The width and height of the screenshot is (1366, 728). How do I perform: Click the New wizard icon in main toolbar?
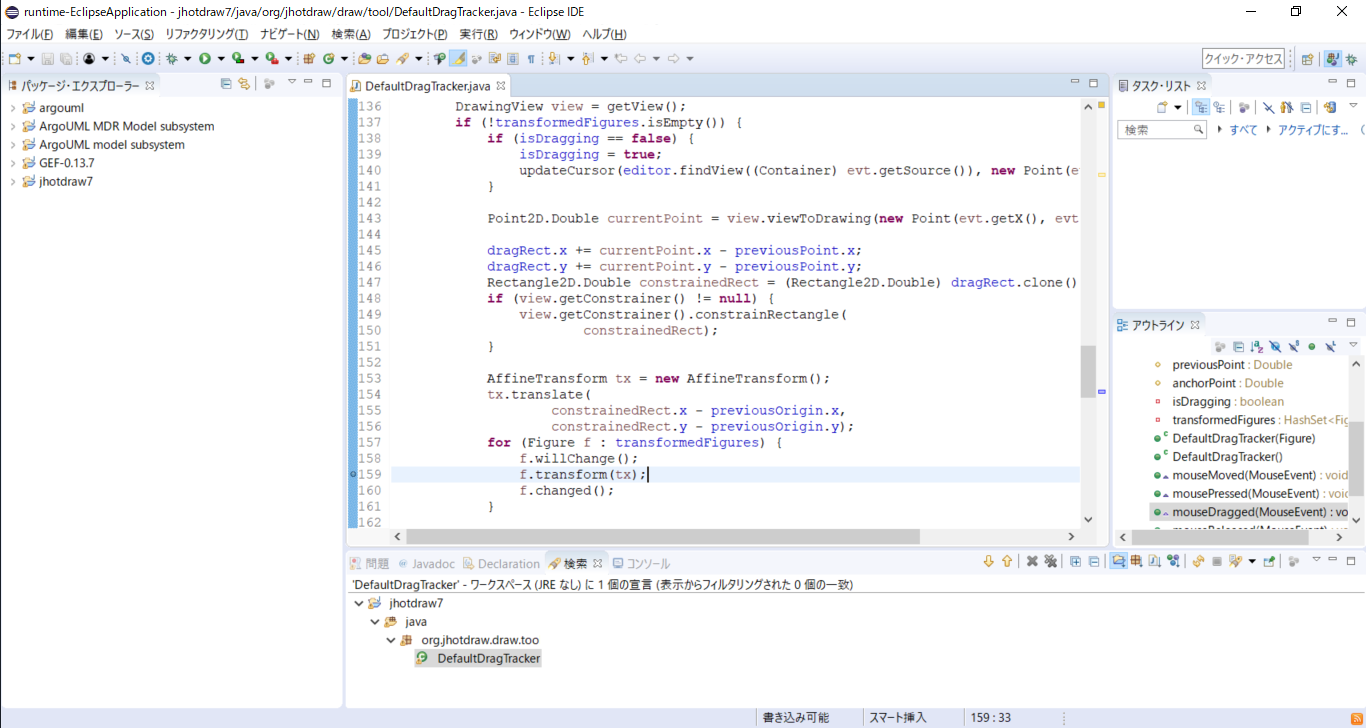pos(14,59)
